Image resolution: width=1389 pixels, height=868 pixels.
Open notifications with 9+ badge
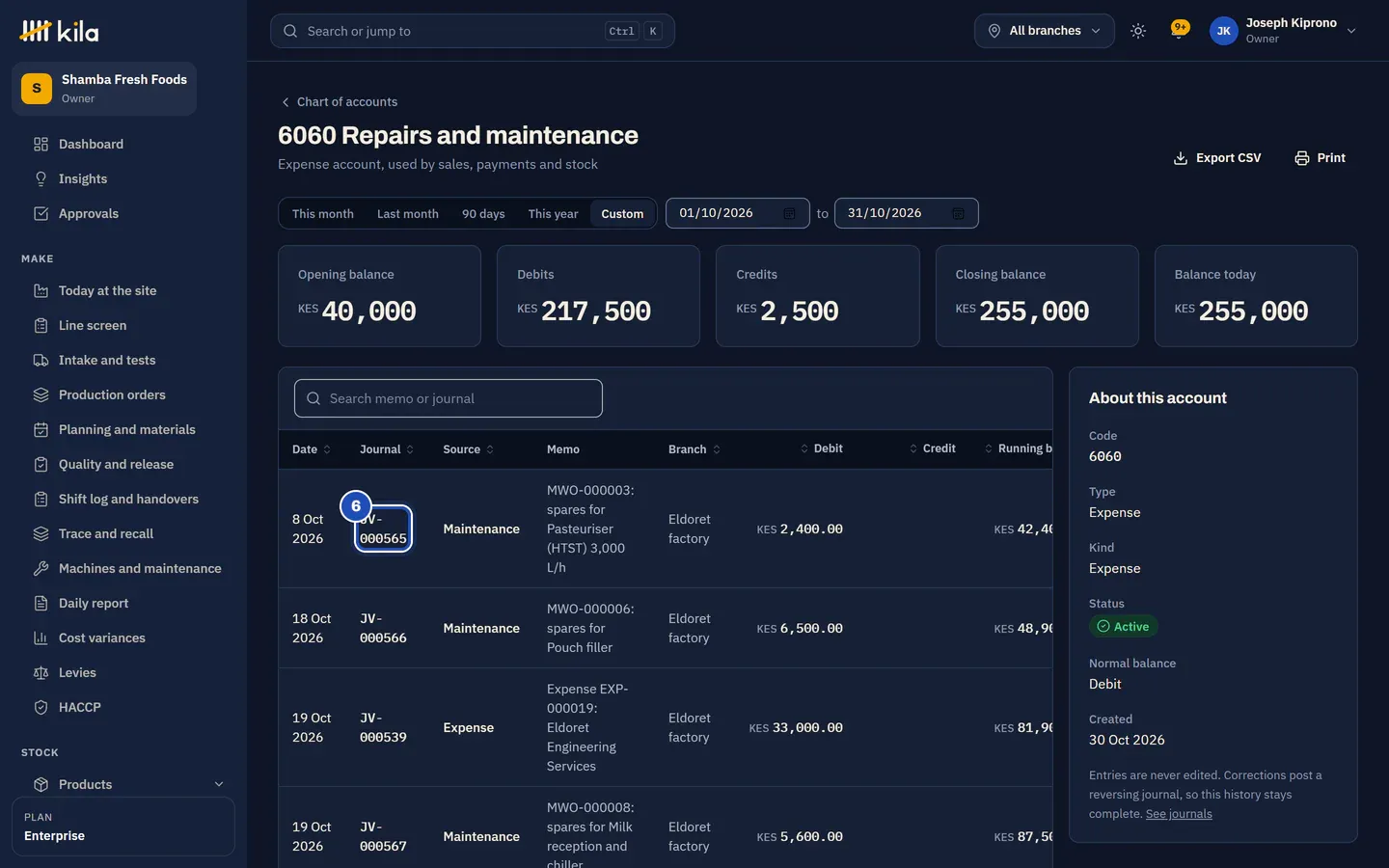(x=1179, y=30)
